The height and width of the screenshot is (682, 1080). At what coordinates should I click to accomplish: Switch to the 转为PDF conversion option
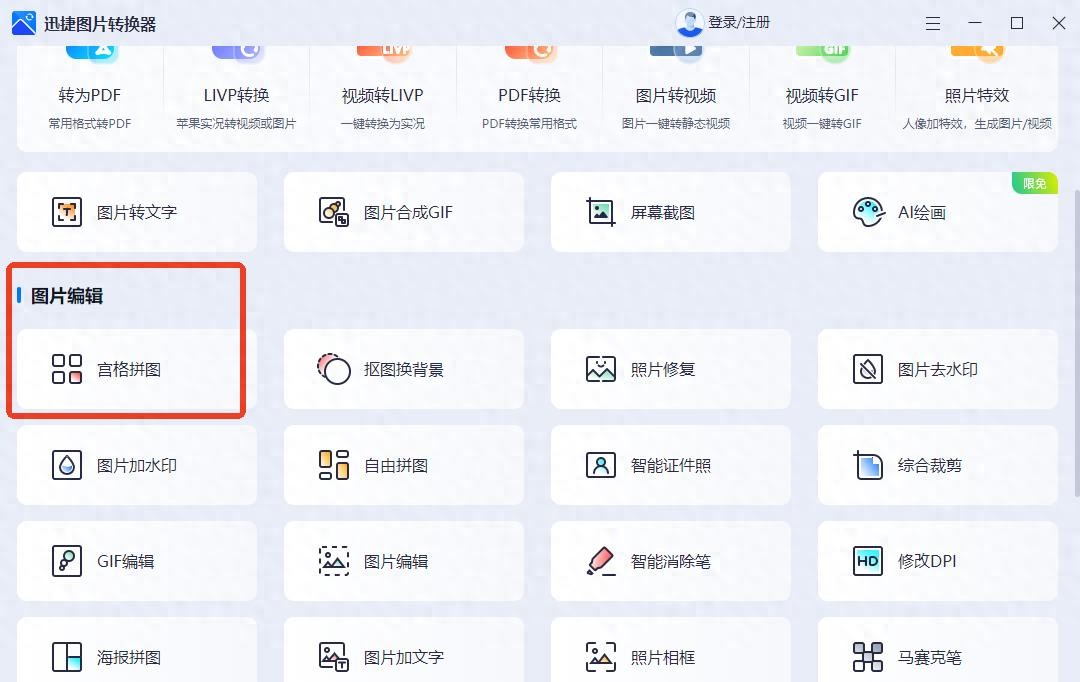(x=90, y=95)
